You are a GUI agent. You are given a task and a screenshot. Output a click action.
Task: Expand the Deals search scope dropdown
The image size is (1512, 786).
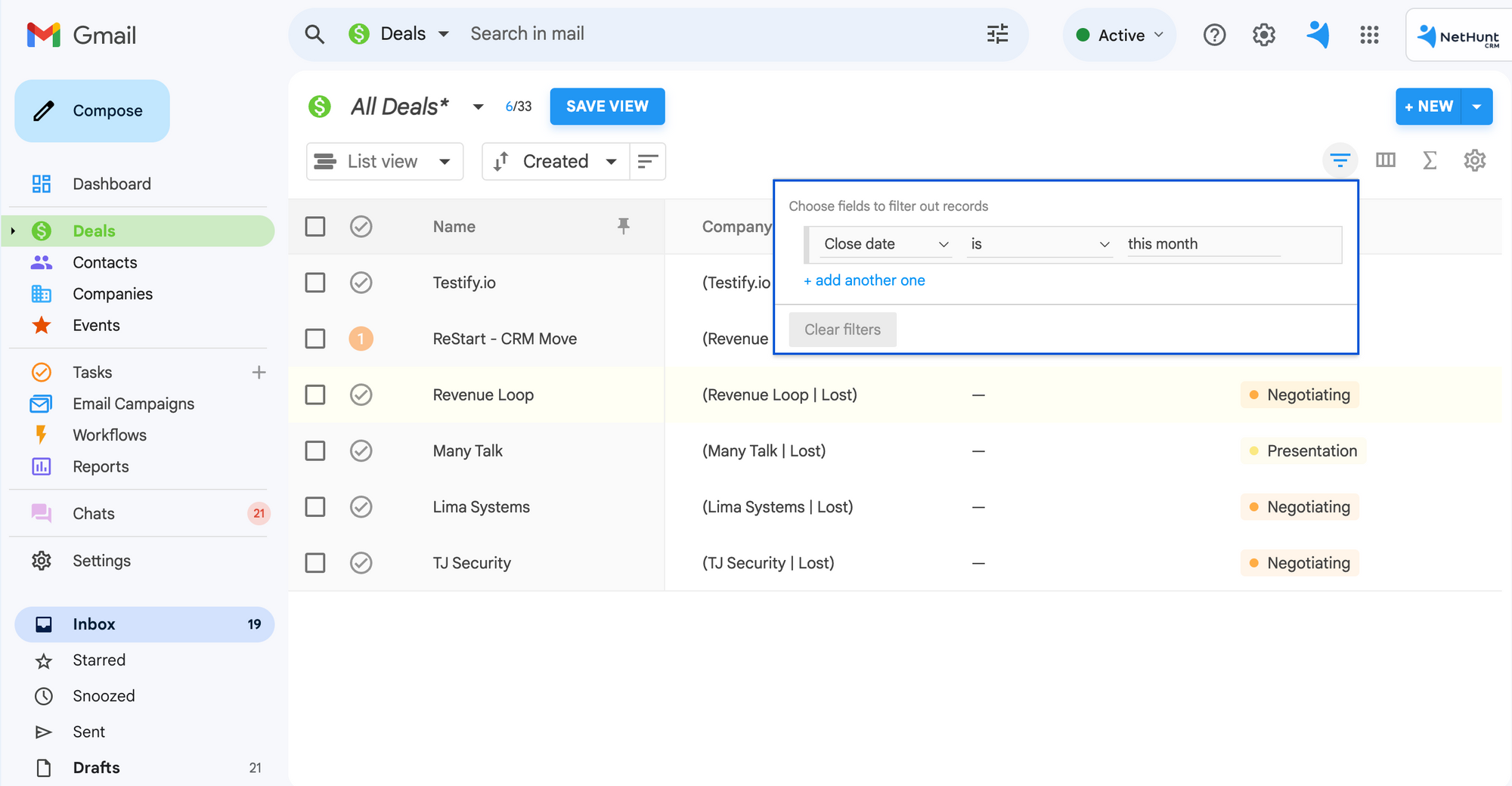444,34
